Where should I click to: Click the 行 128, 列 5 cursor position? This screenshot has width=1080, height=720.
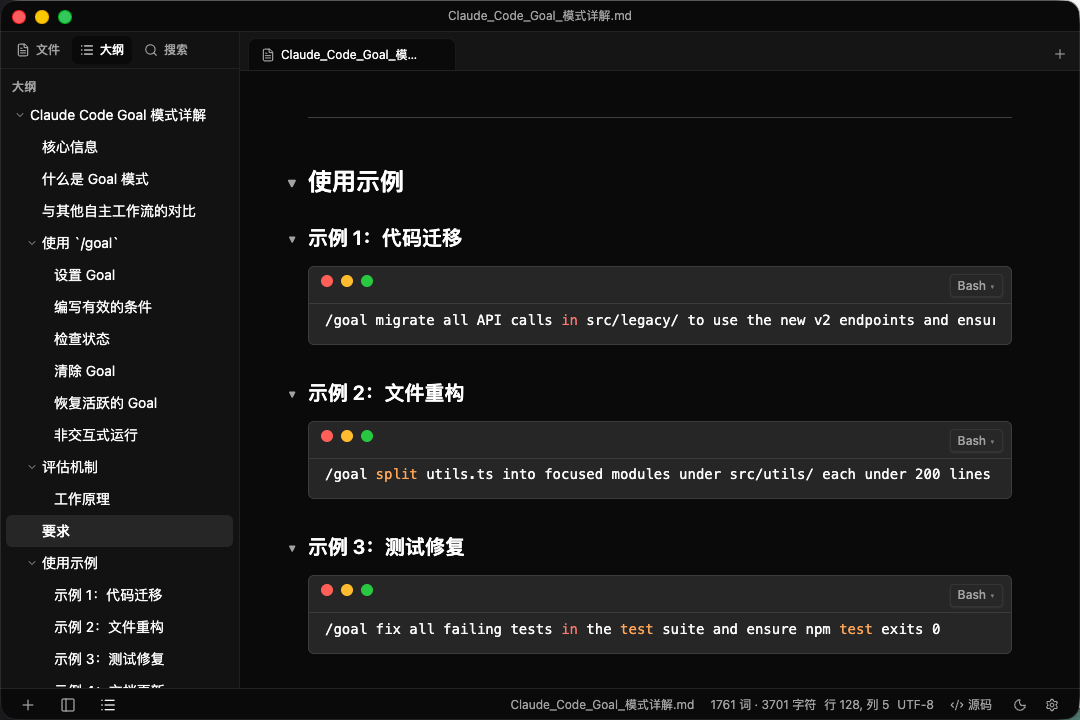(856, 705)
